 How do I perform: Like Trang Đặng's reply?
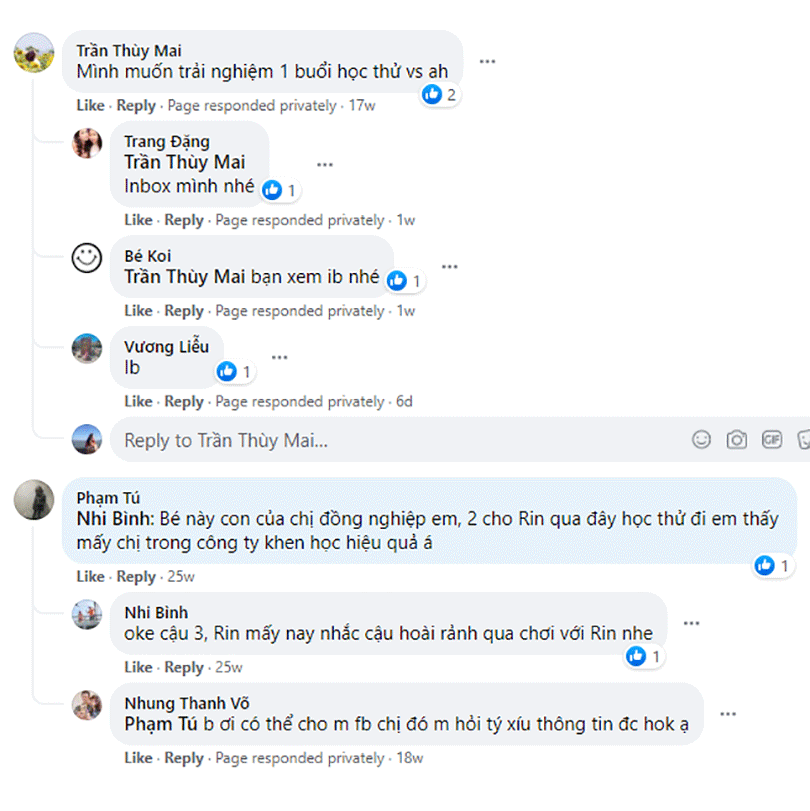pyautogui.click(x=138, y=220)
